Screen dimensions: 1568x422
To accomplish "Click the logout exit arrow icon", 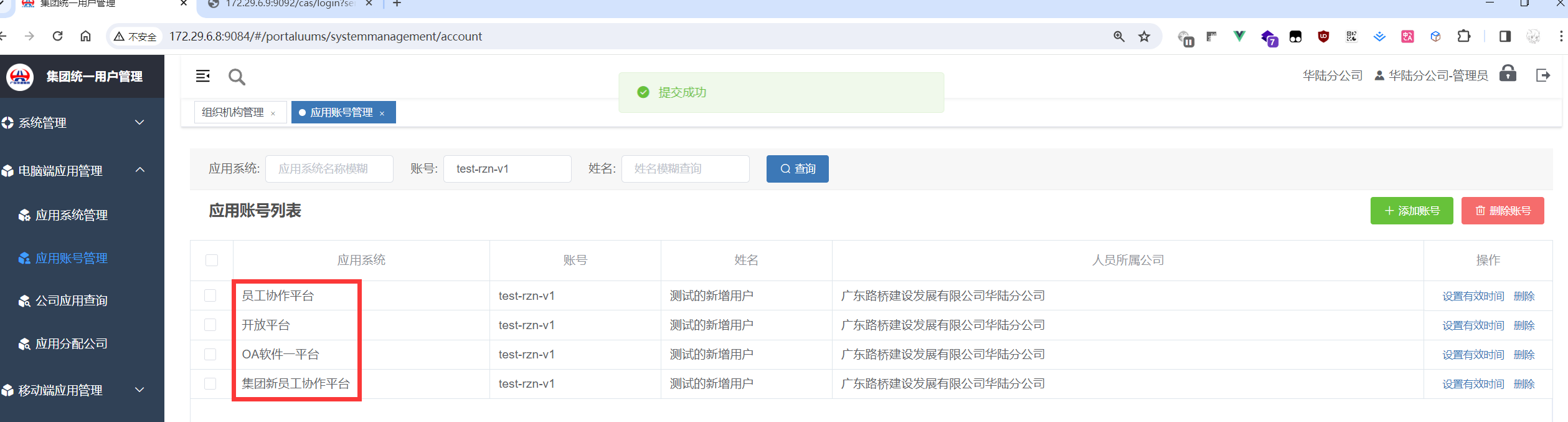I will [1543, 75].
